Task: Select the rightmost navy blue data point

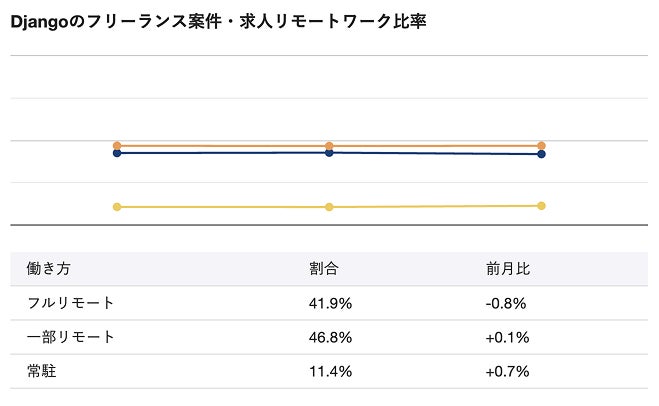Action: coord(541,154)
